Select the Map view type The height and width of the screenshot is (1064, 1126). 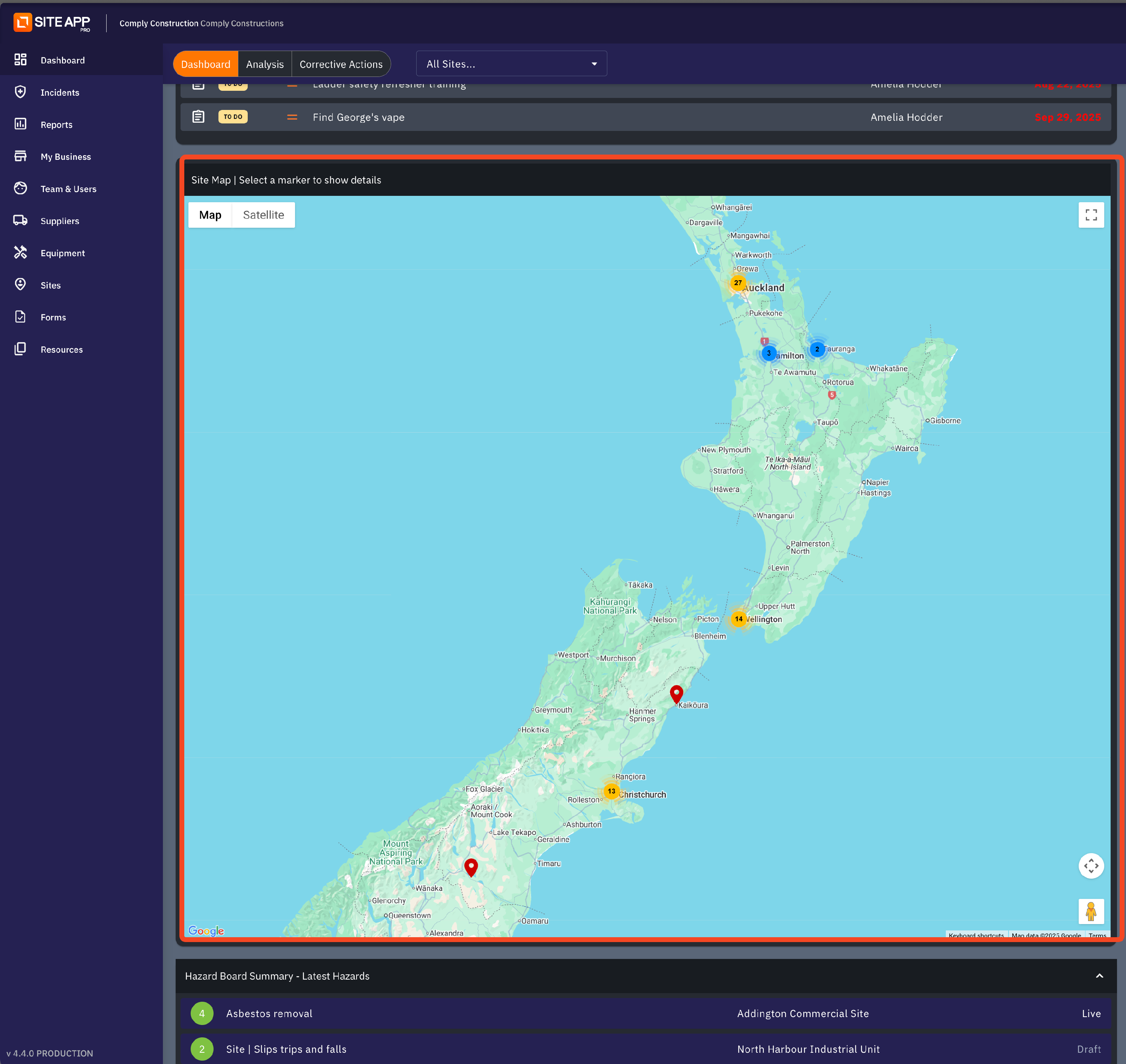(x=210, y=215)
